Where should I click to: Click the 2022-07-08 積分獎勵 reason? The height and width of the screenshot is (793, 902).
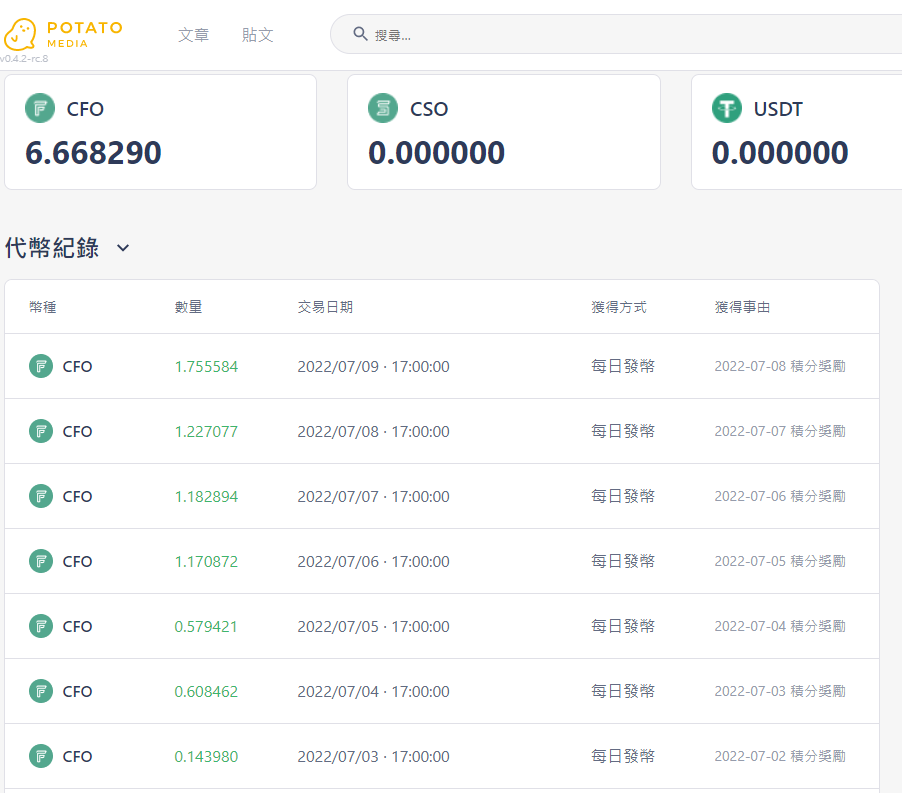[x=780, y=366]
